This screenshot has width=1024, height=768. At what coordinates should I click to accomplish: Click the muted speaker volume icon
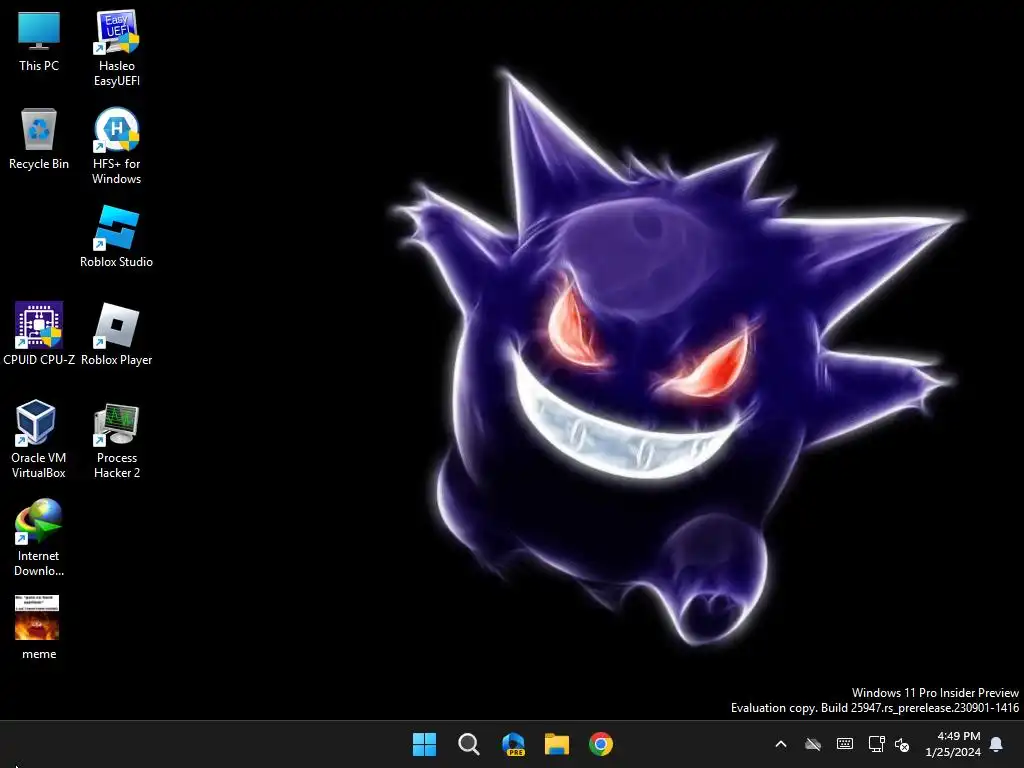click(x=902, y=744)
